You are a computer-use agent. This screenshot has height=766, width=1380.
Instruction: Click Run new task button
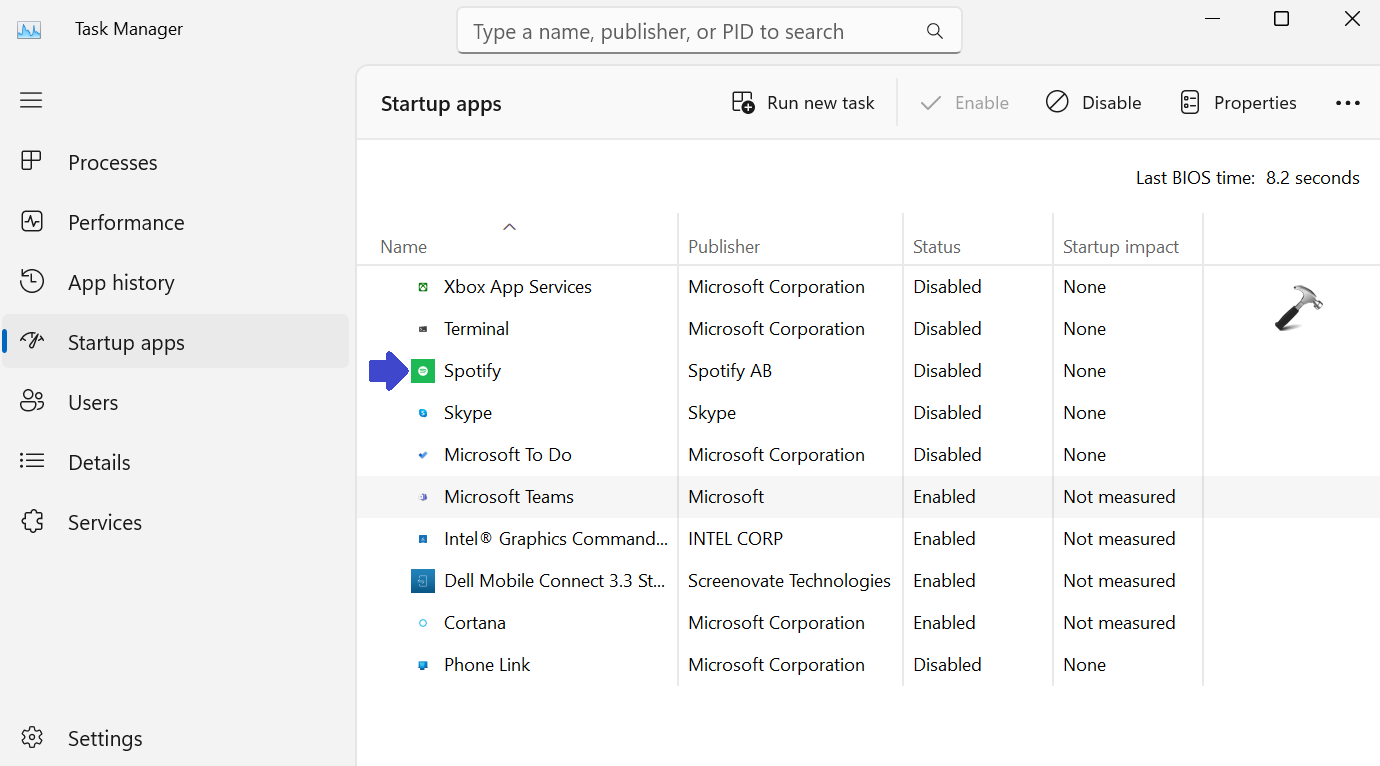pos(803,103)
